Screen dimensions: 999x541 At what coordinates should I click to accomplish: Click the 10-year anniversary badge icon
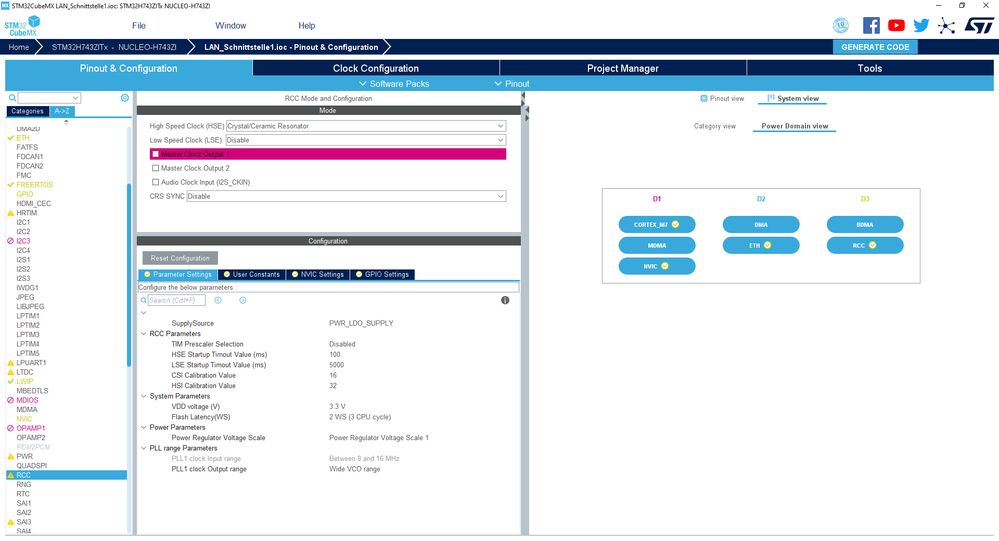point(841,25)
